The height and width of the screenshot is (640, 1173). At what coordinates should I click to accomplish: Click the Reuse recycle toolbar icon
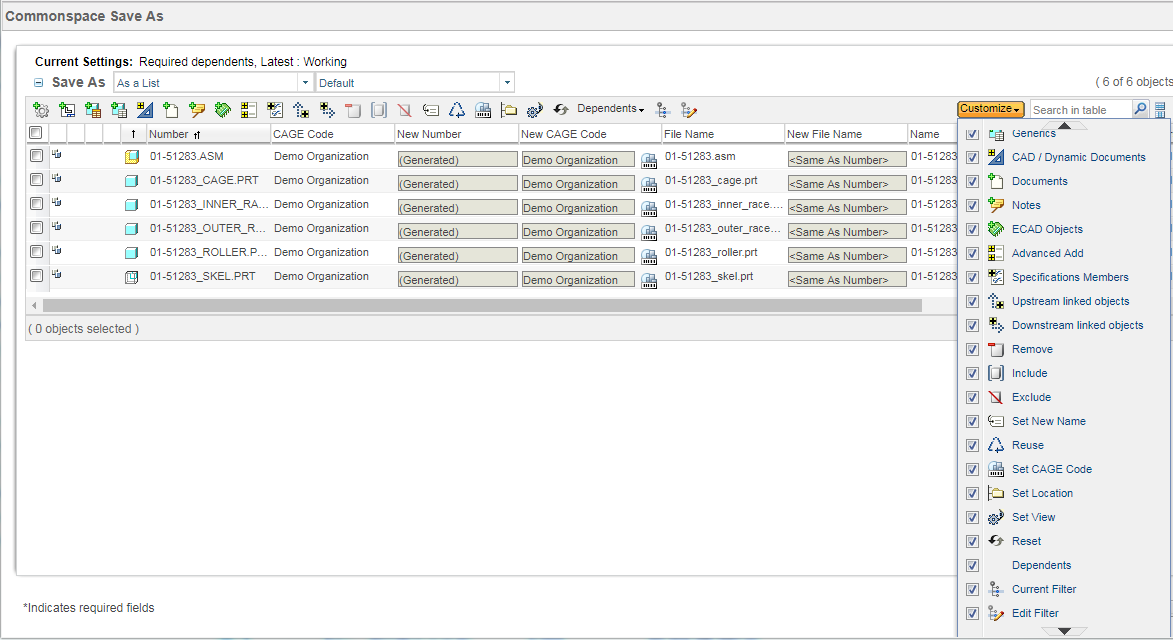pos(456,110)
